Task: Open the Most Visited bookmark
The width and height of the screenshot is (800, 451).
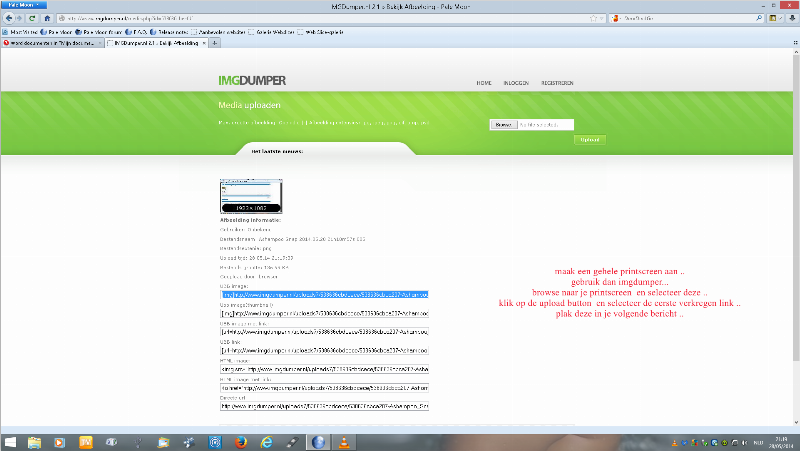Action: [20, 32]
